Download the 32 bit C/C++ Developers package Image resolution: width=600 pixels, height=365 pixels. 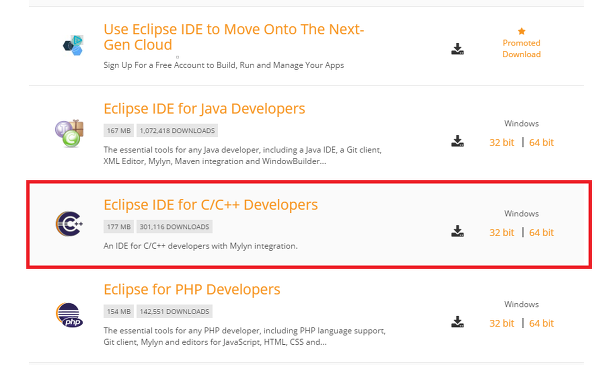(502, 232)
